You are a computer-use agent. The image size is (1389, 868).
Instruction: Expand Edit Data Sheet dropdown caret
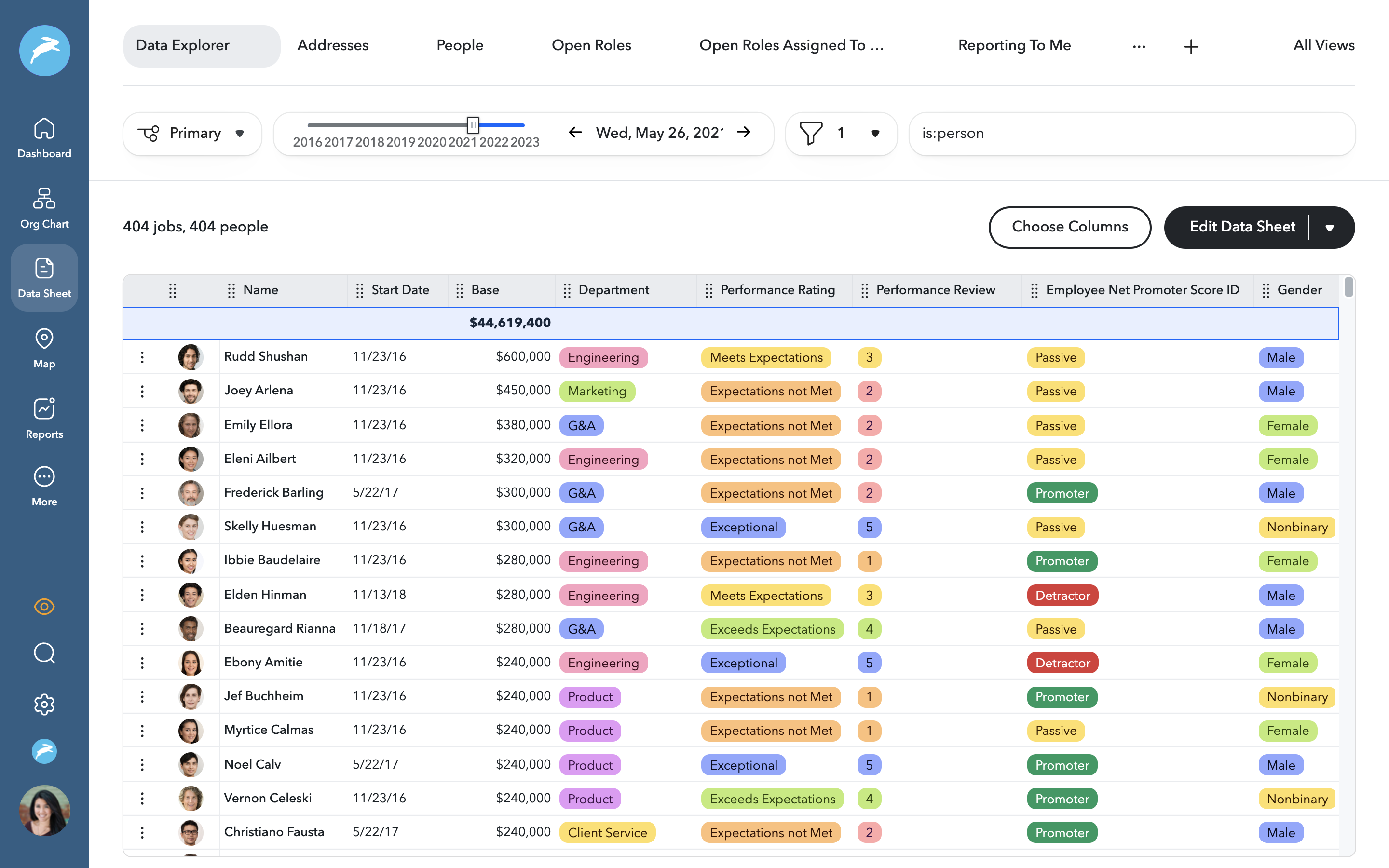[x=1329, y=228]
